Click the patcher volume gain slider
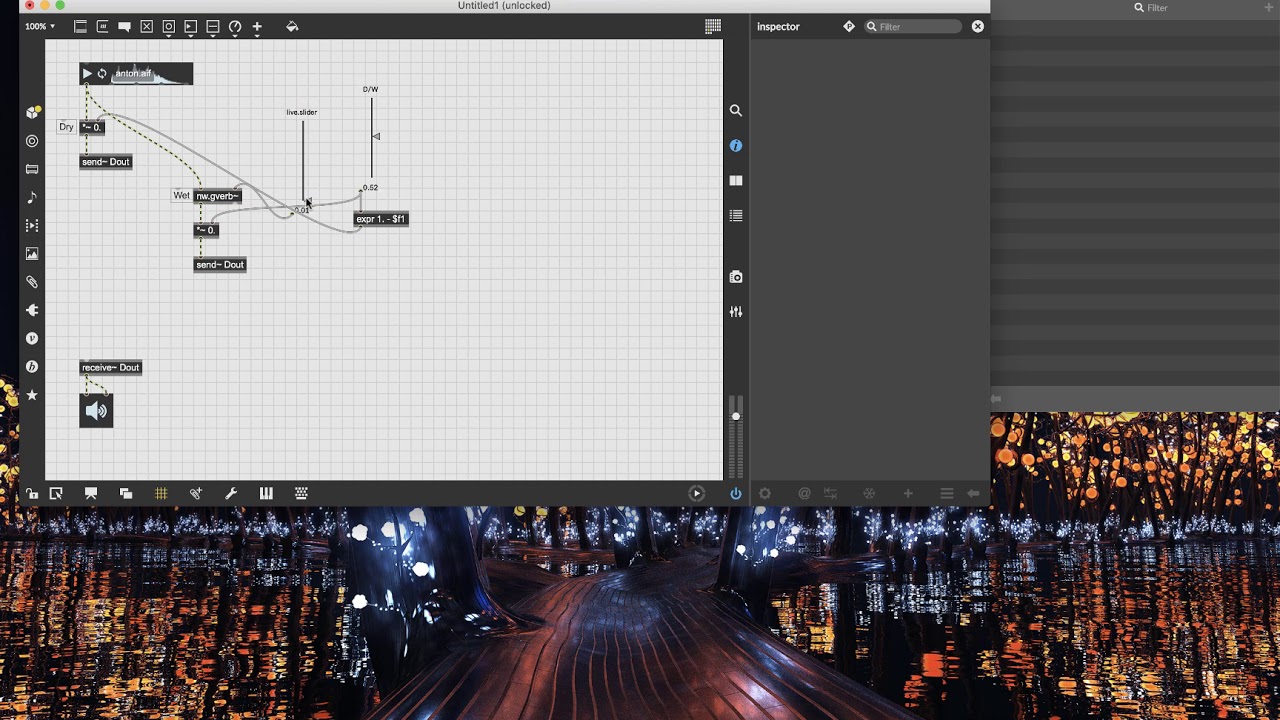Screen dimensions: 1280x720 (736, 438)
